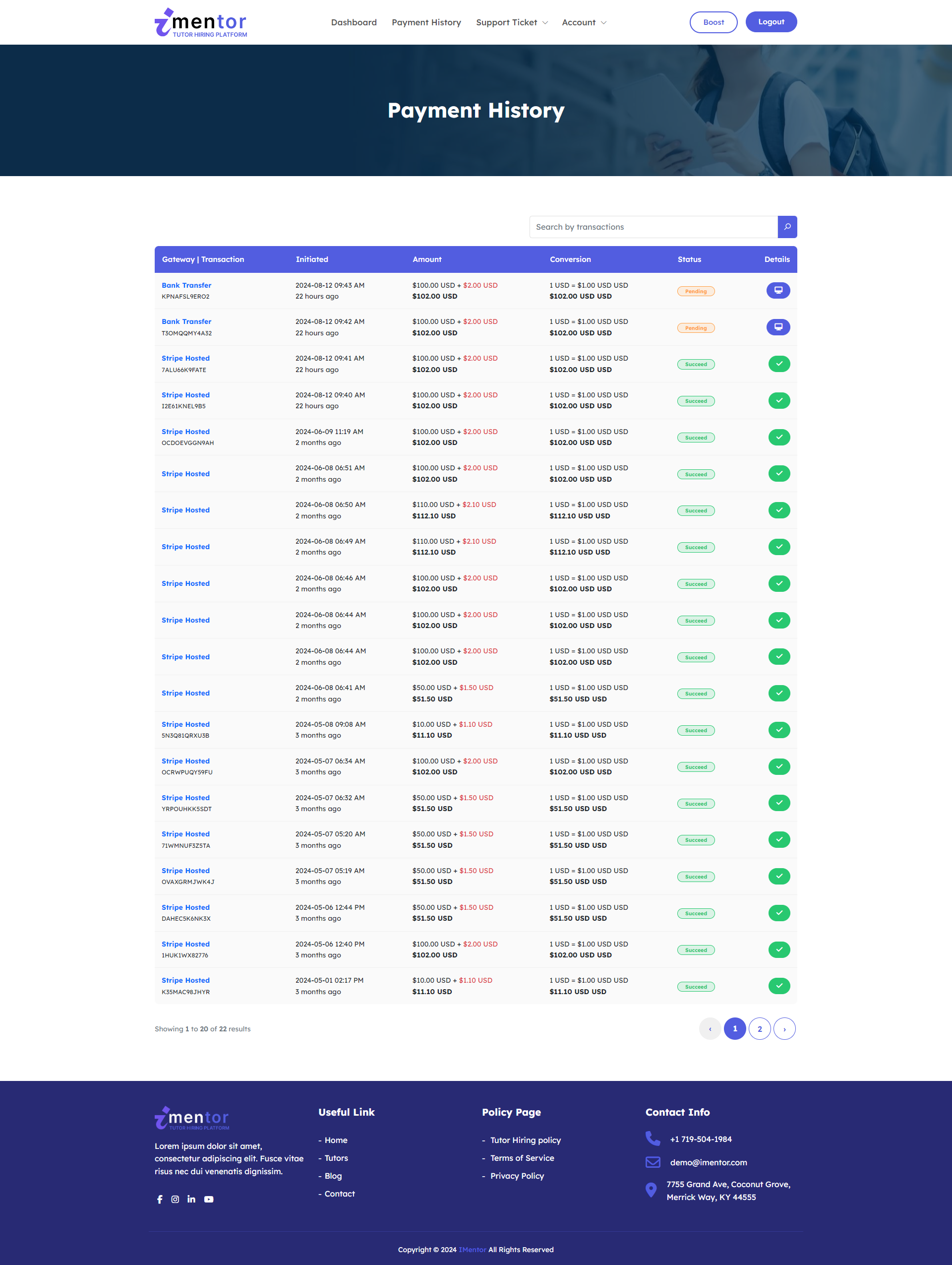Open the Terms of Service footer link

click(522, 1158)
